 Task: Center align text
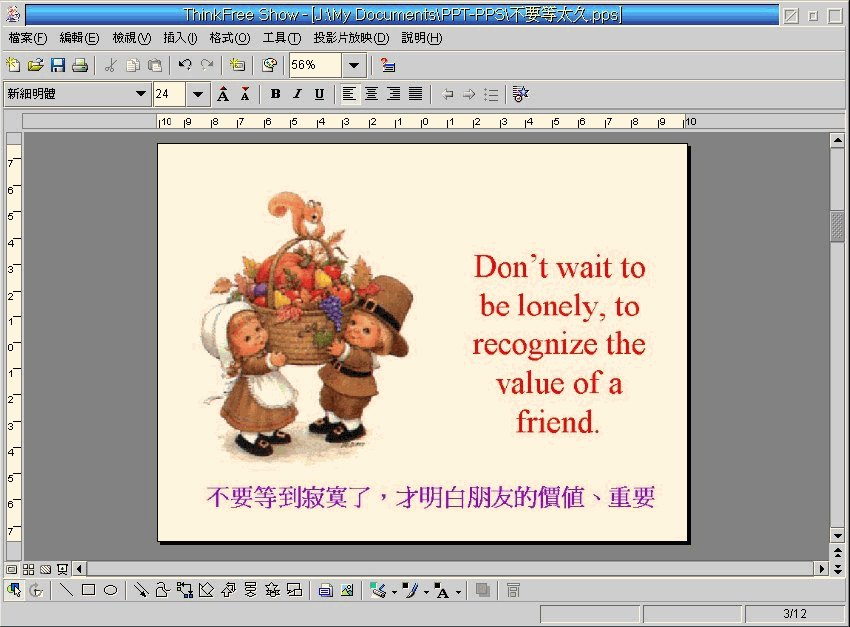pyautogui.click(x=371, y=94)
